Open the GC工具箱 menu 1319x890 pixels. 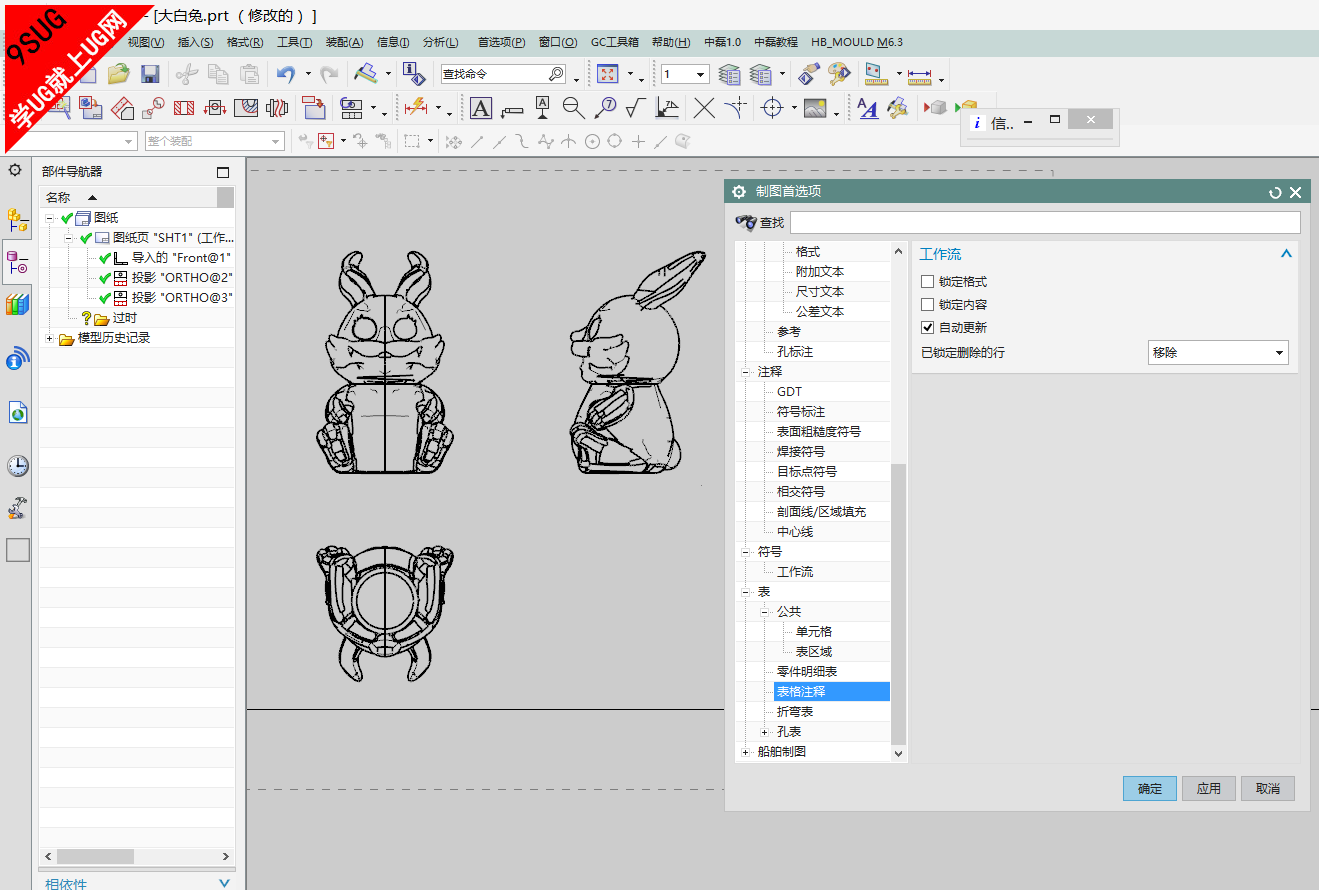click(615, 42)
